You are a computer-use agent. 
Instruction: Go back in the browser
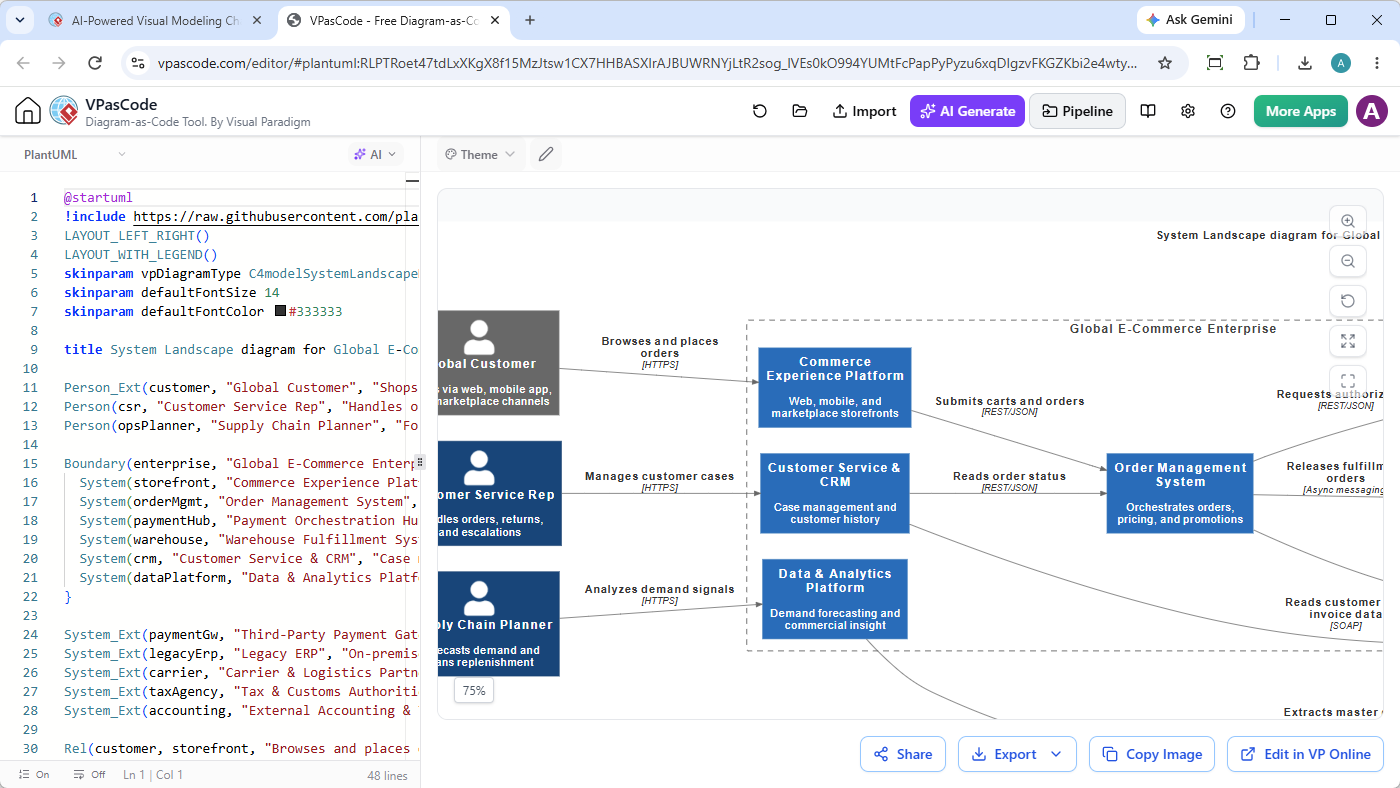pos(23,63)
